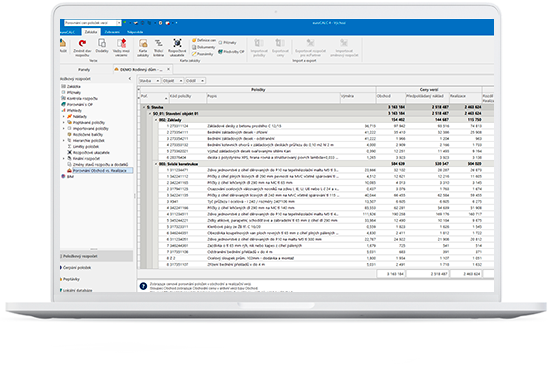Close the DEMO Rodinný dům tab
This screenshot has height=382, width=550.
point(168,69)
